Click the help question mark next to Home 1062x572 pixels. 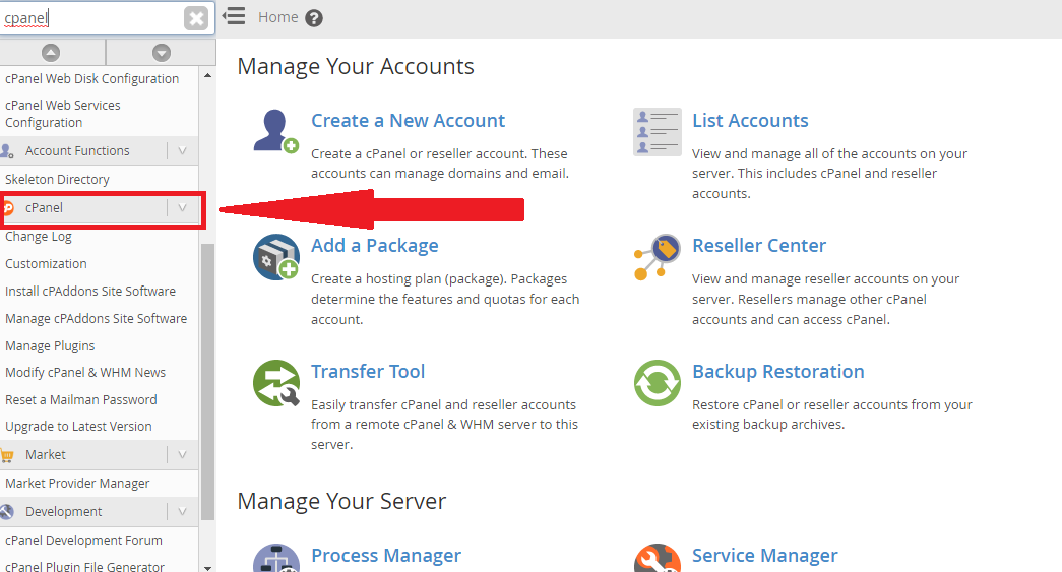pyautogui.click(x=314, y=17)
